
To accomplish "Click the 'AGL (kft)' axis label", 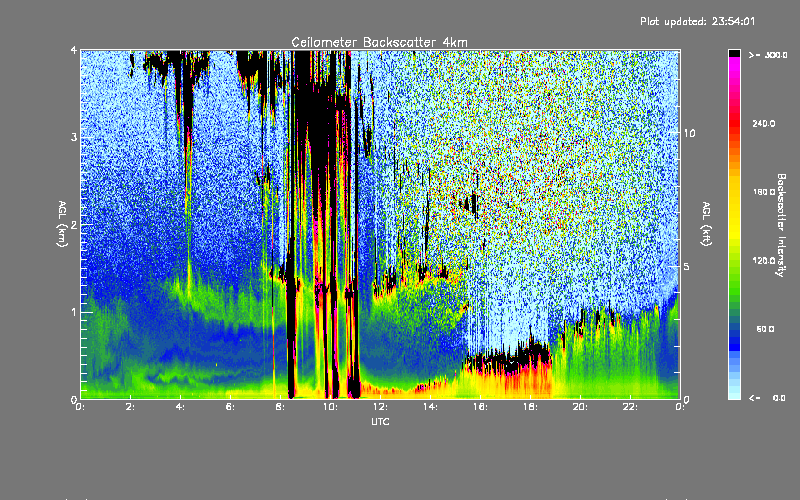I will (x=706, y=224).
